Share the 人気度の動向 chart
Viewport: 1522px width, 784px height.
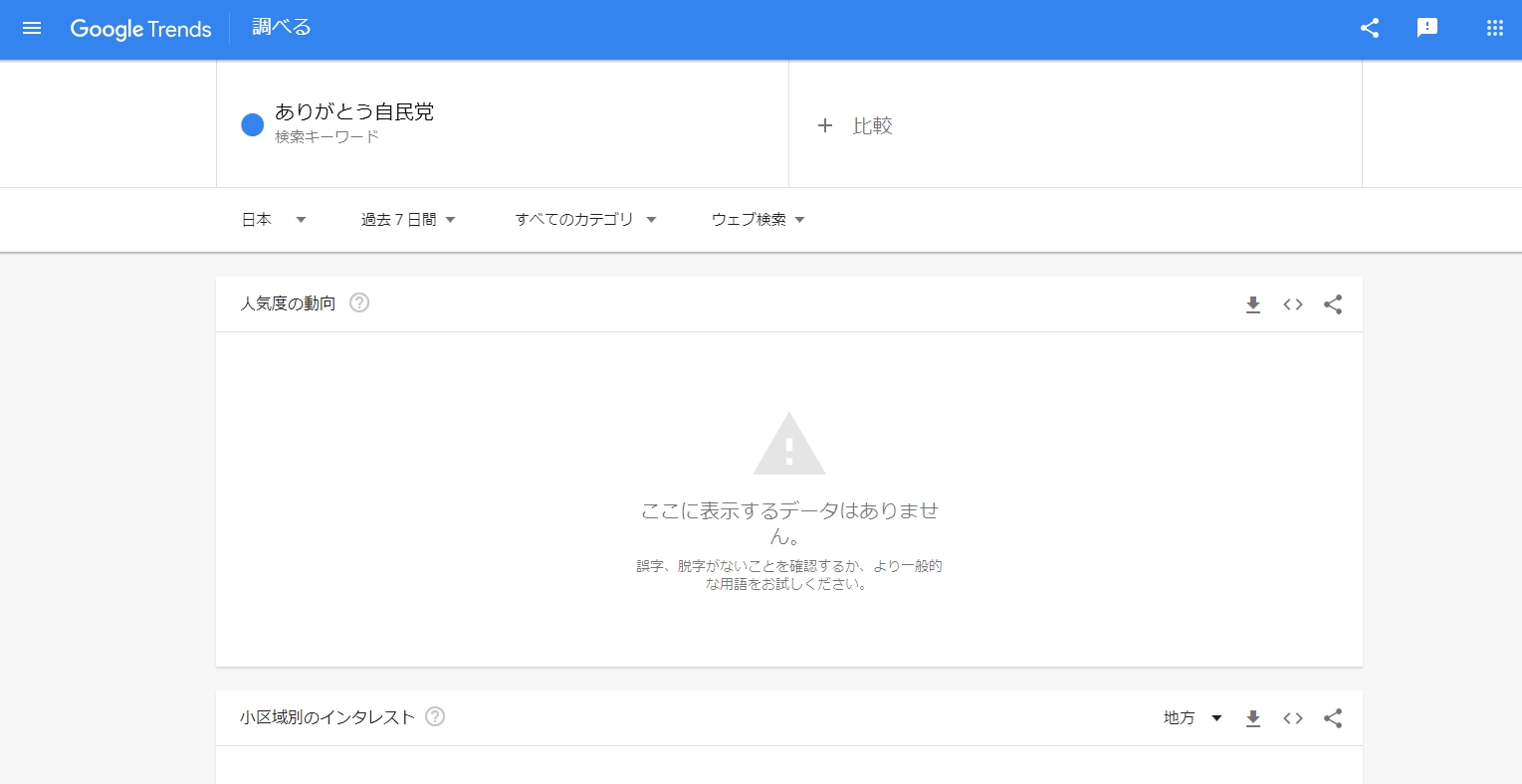tap(1333, 304)
